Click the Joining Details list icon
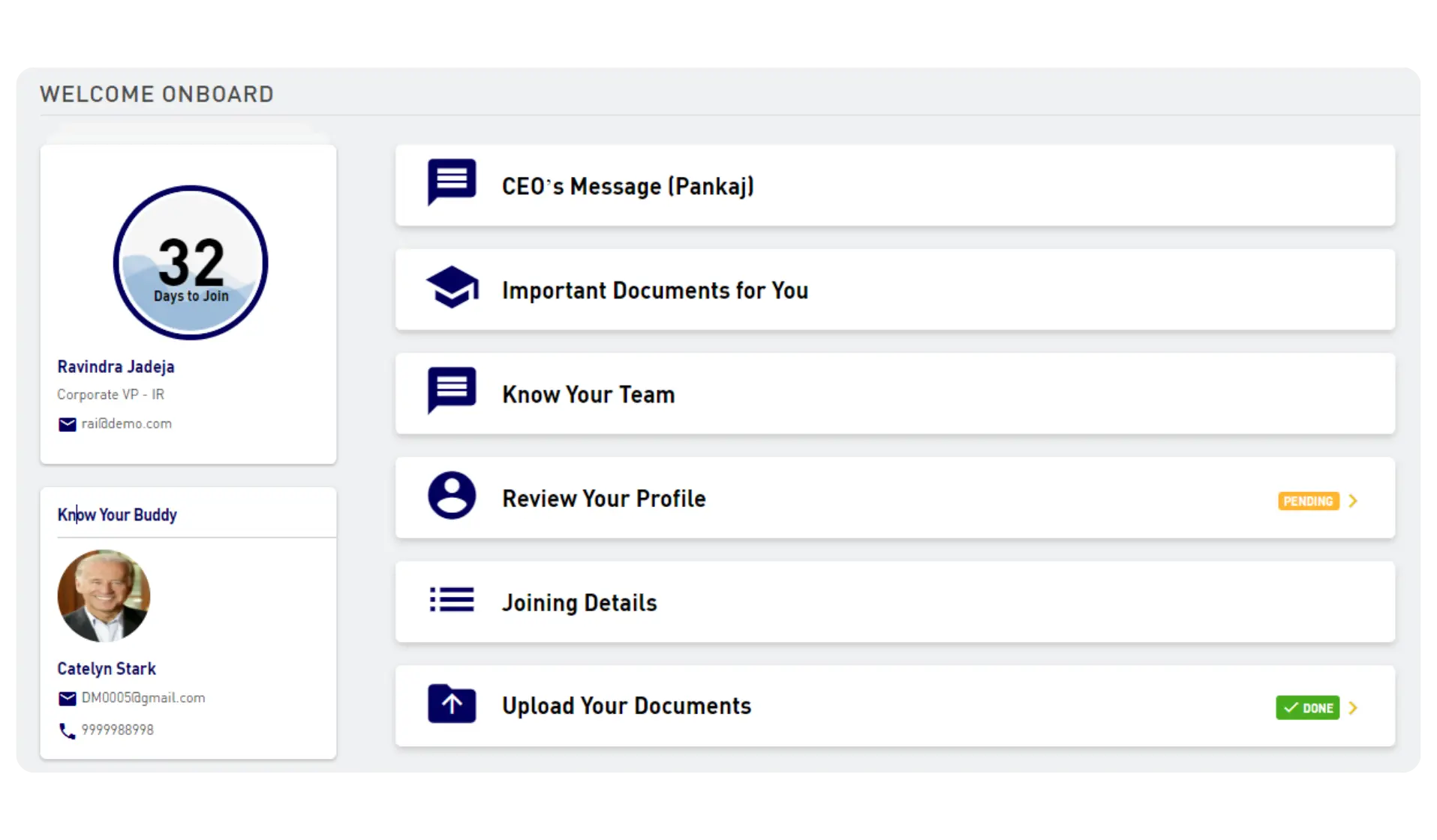Screen dimensions: 1437x840 pos(452,599)
